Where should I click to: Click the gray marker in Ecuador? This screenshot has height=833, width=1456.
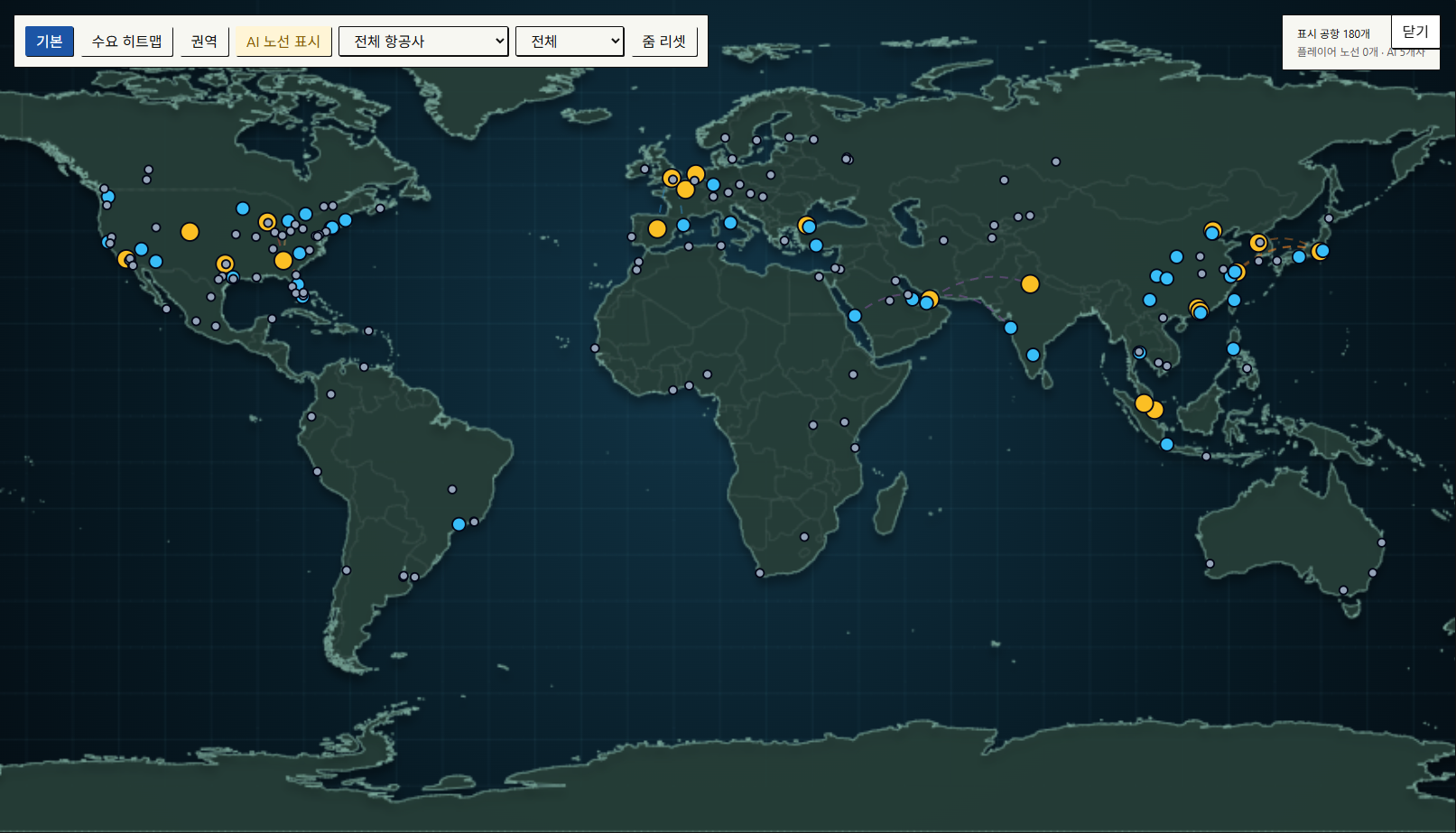click(x=311, y=417)
